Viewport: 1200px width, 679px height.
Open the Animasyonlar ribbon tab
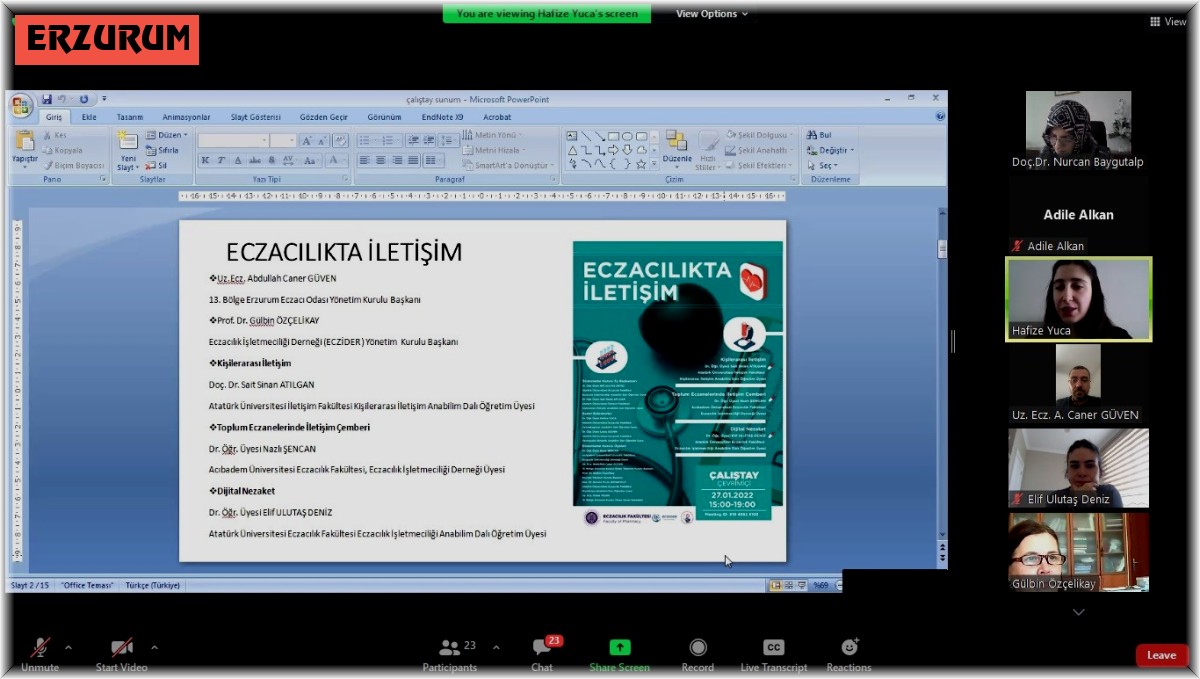click(186, 117)
